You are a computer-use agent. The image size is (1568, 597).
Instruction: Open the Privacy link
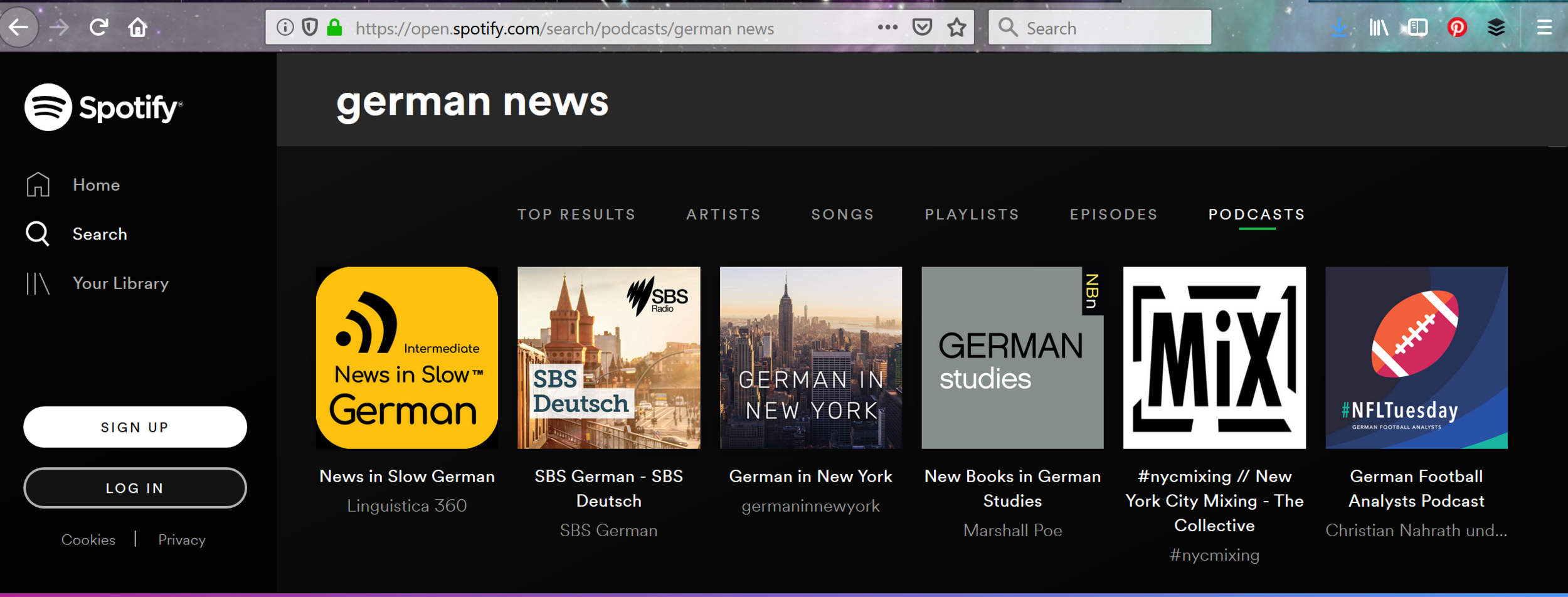(182, 539)
